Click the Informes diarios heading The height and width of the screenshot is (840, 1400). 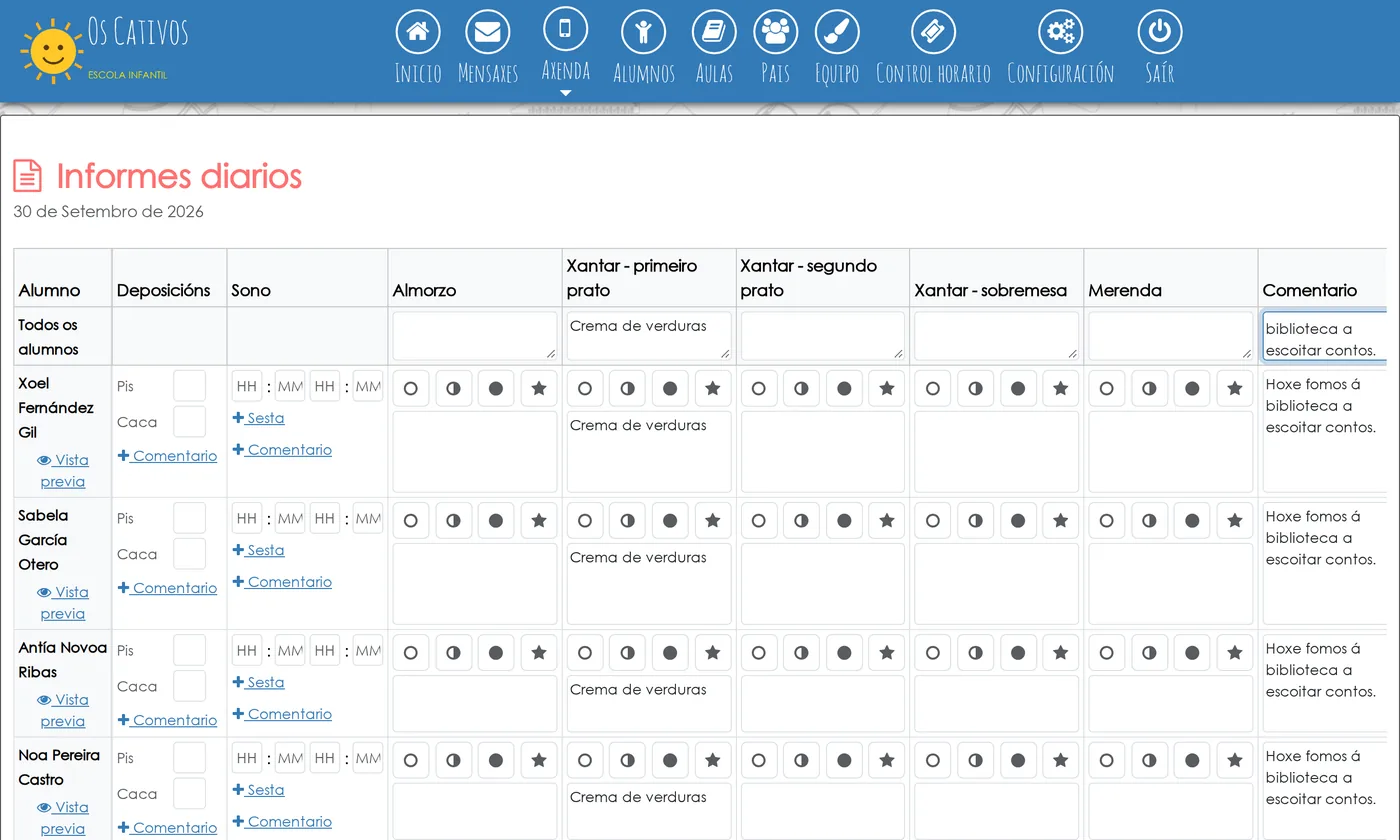click(178, 176)
